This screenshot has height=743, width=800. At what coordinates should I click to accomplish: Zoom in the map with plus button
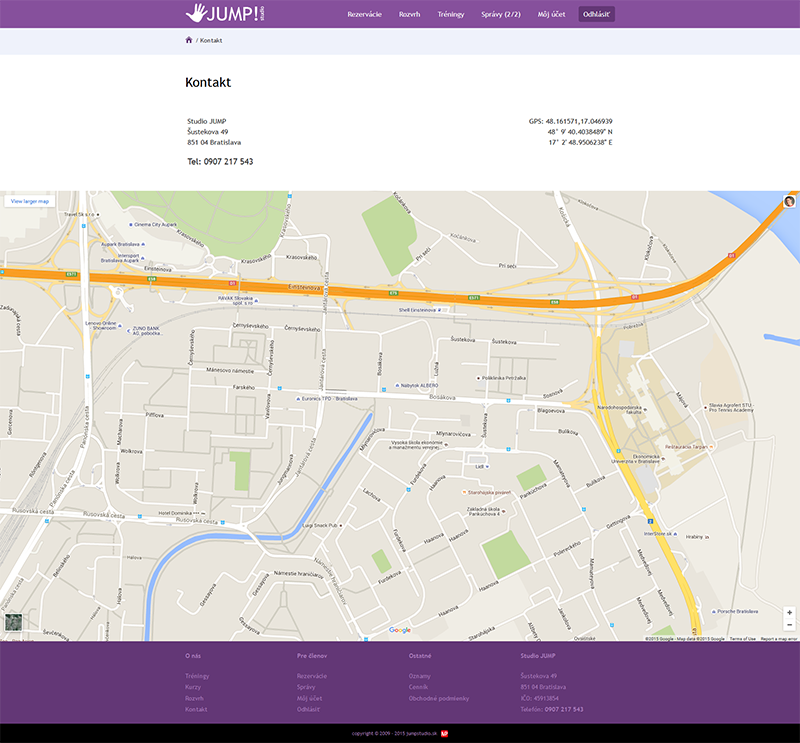coord(789,612)
